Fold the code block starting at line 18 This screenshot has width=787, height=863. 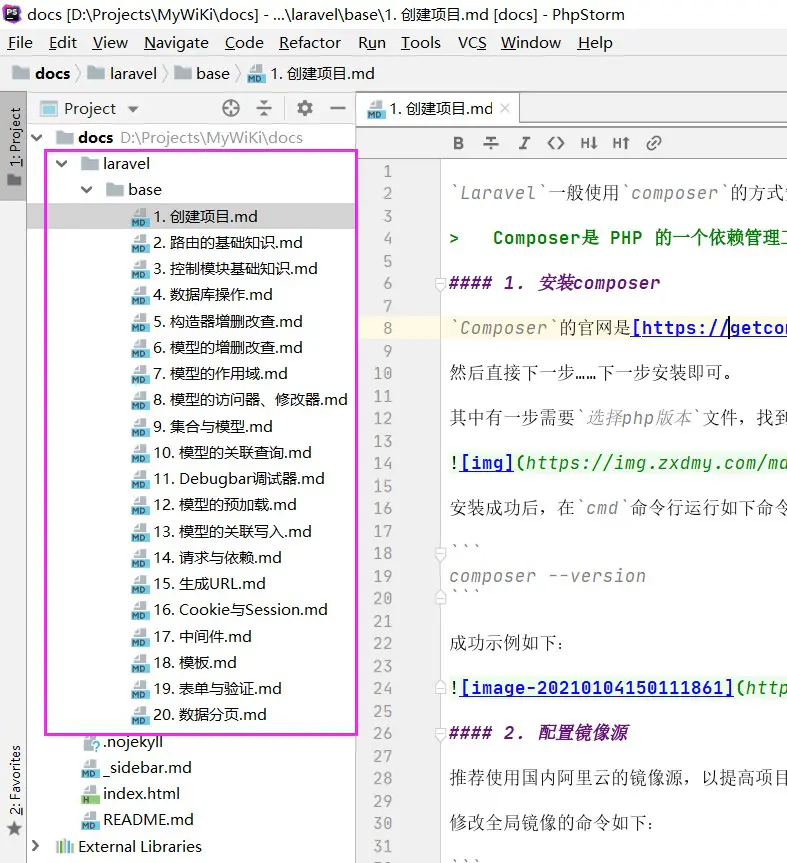tap(440, 554)
